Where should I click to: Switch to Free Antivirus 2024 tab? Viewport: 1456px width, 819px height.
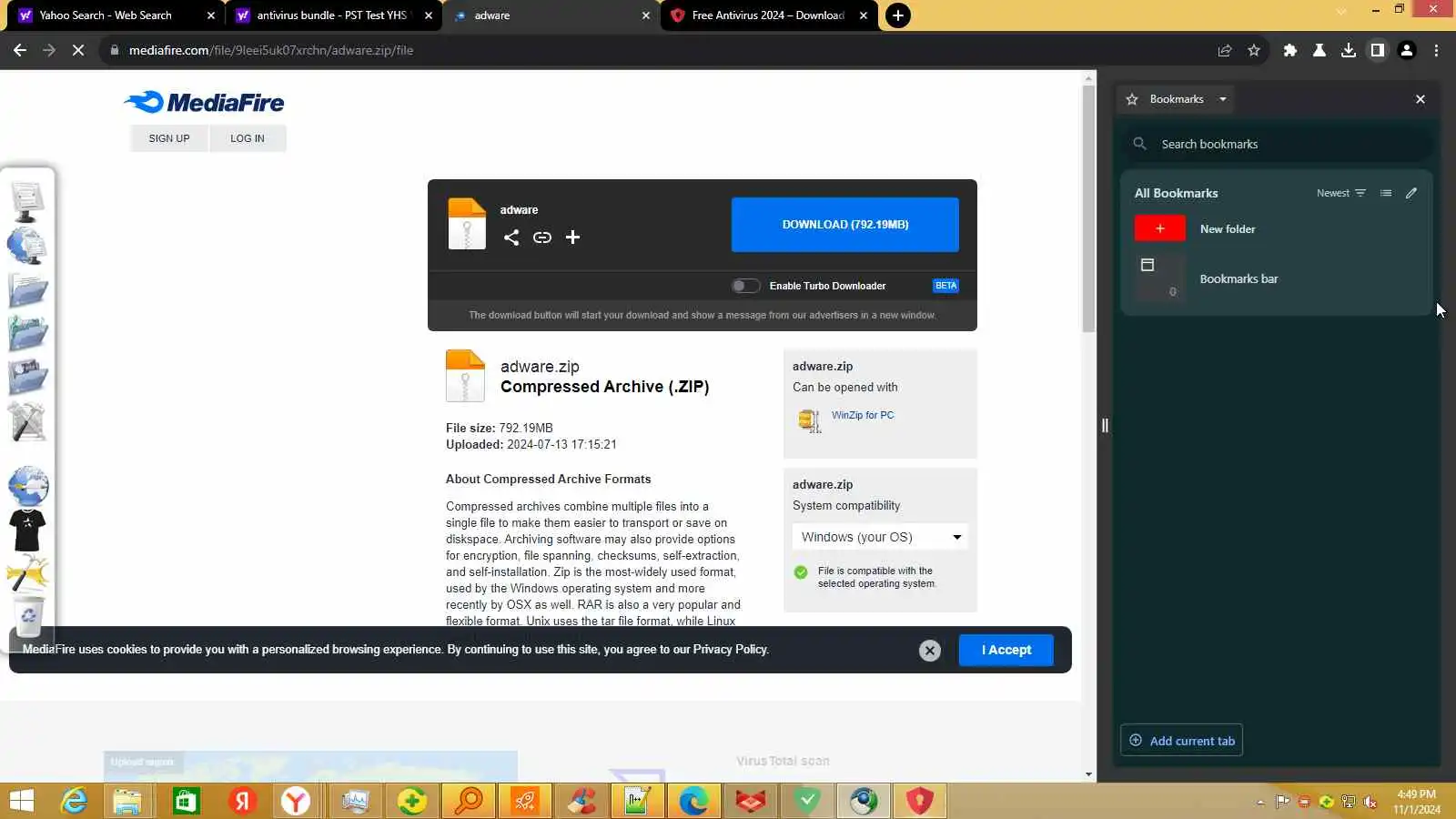pyautogui.click(x=768, y=15)
